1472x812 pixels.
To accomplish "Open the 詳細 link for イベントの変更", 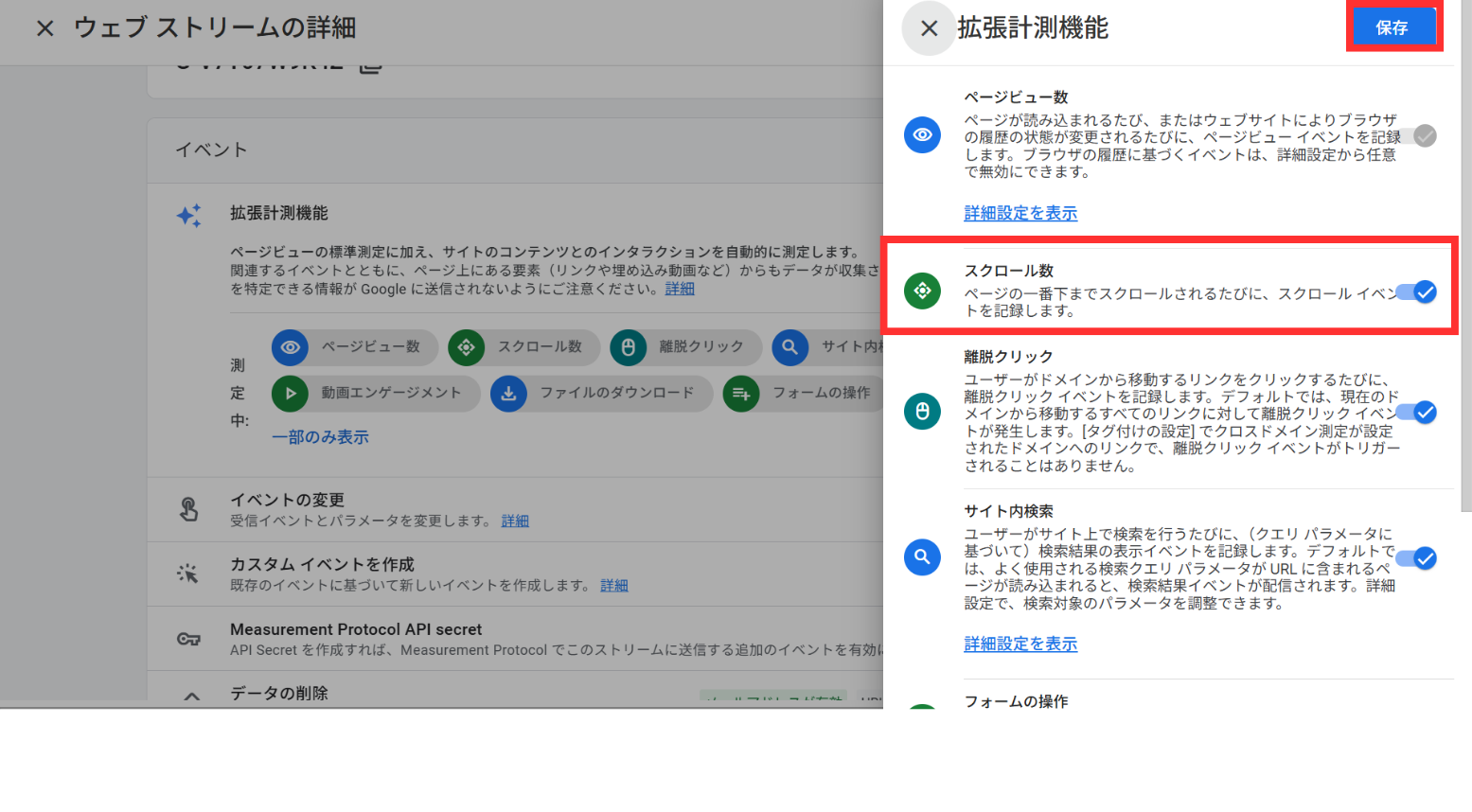I will click(x=515, y=521).
